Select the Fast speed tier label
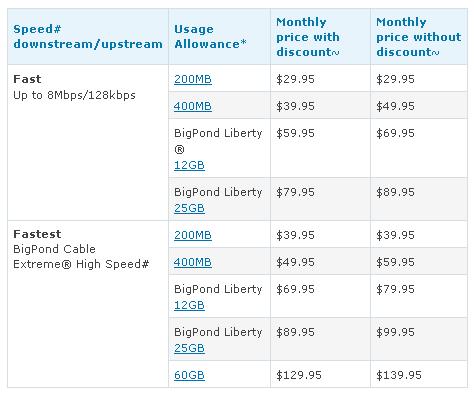 pos(27,79)
